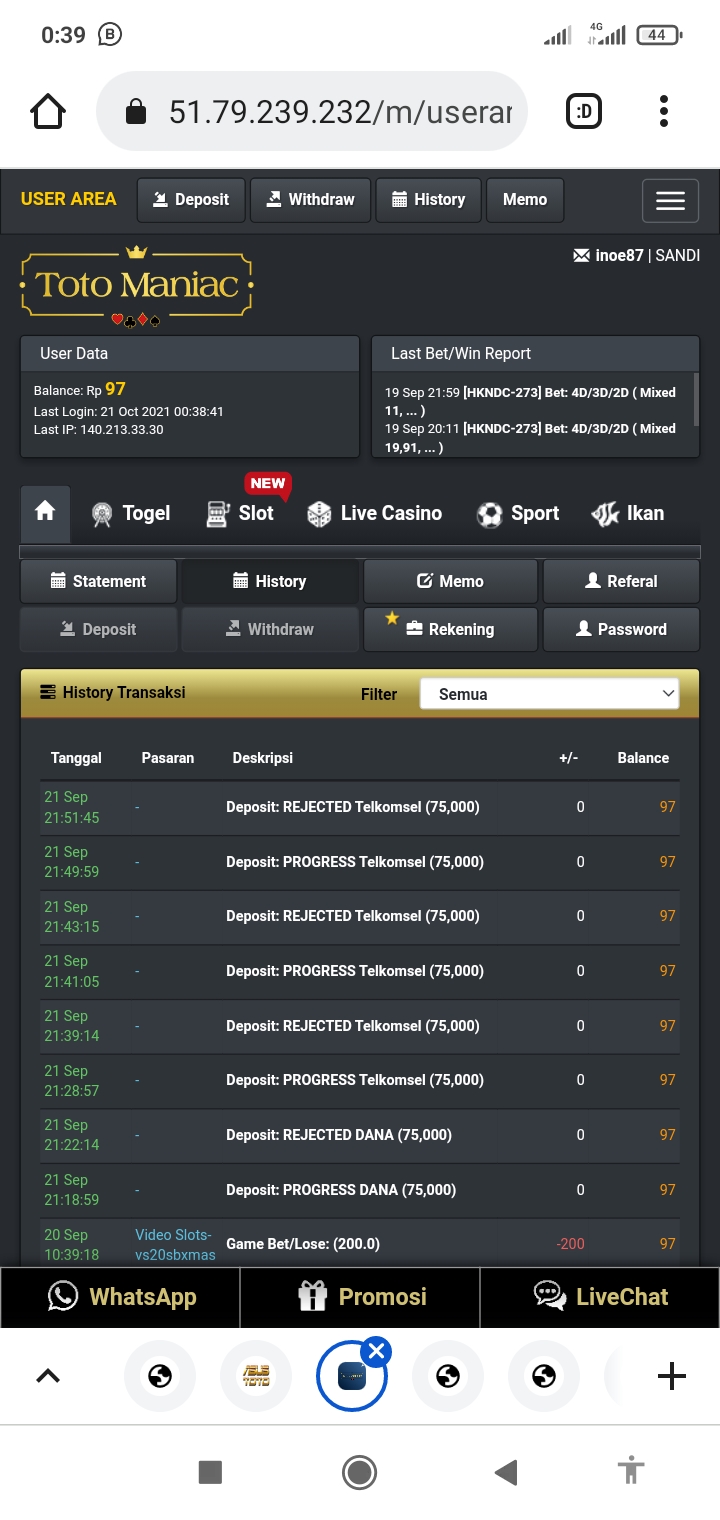
Task: Expand the bottom tab strip chevron
Action: [x=48, y=1377]
